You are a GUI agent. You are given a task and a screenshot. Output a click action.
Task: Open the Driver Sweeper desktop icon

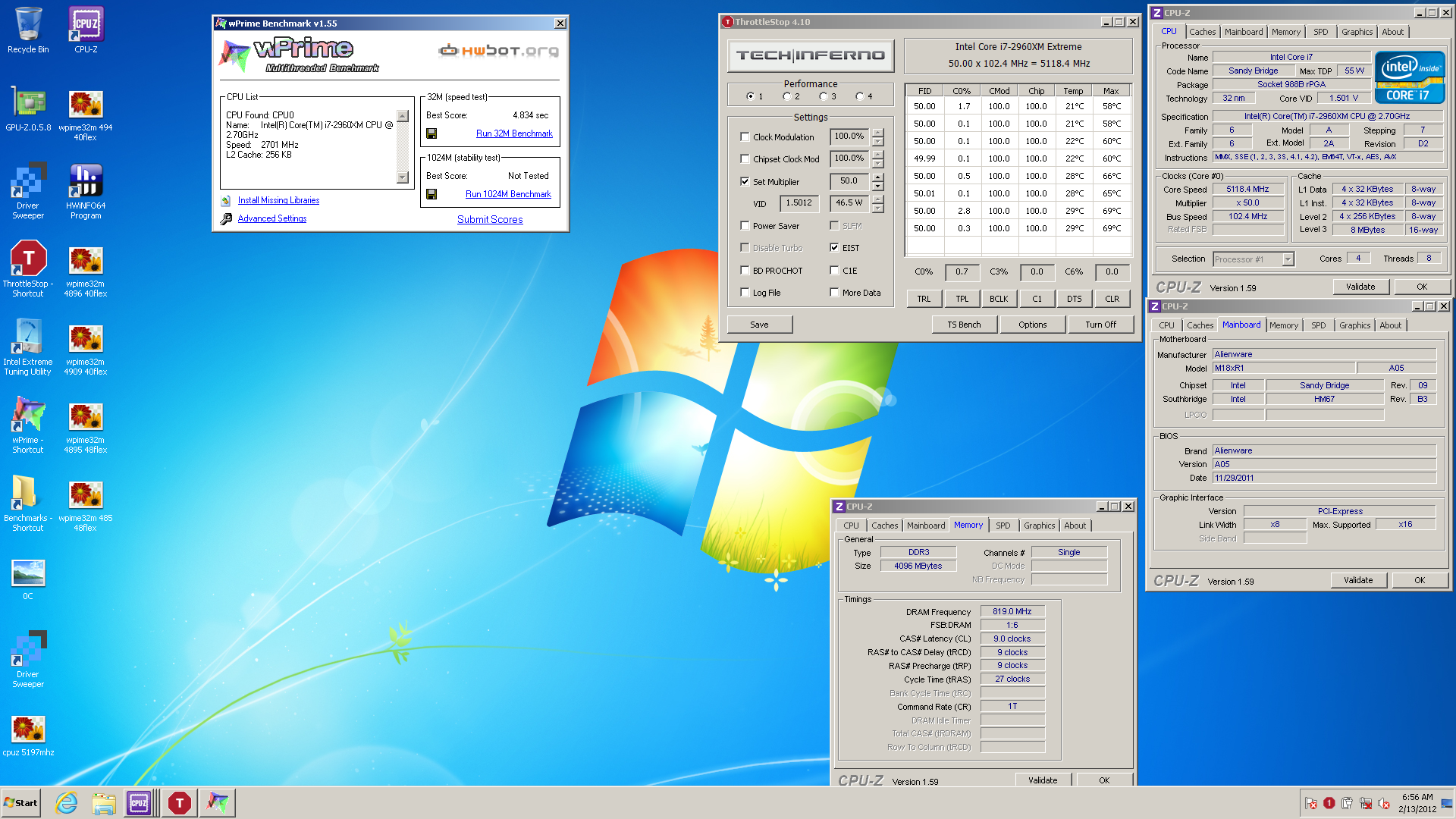point(28,182)
